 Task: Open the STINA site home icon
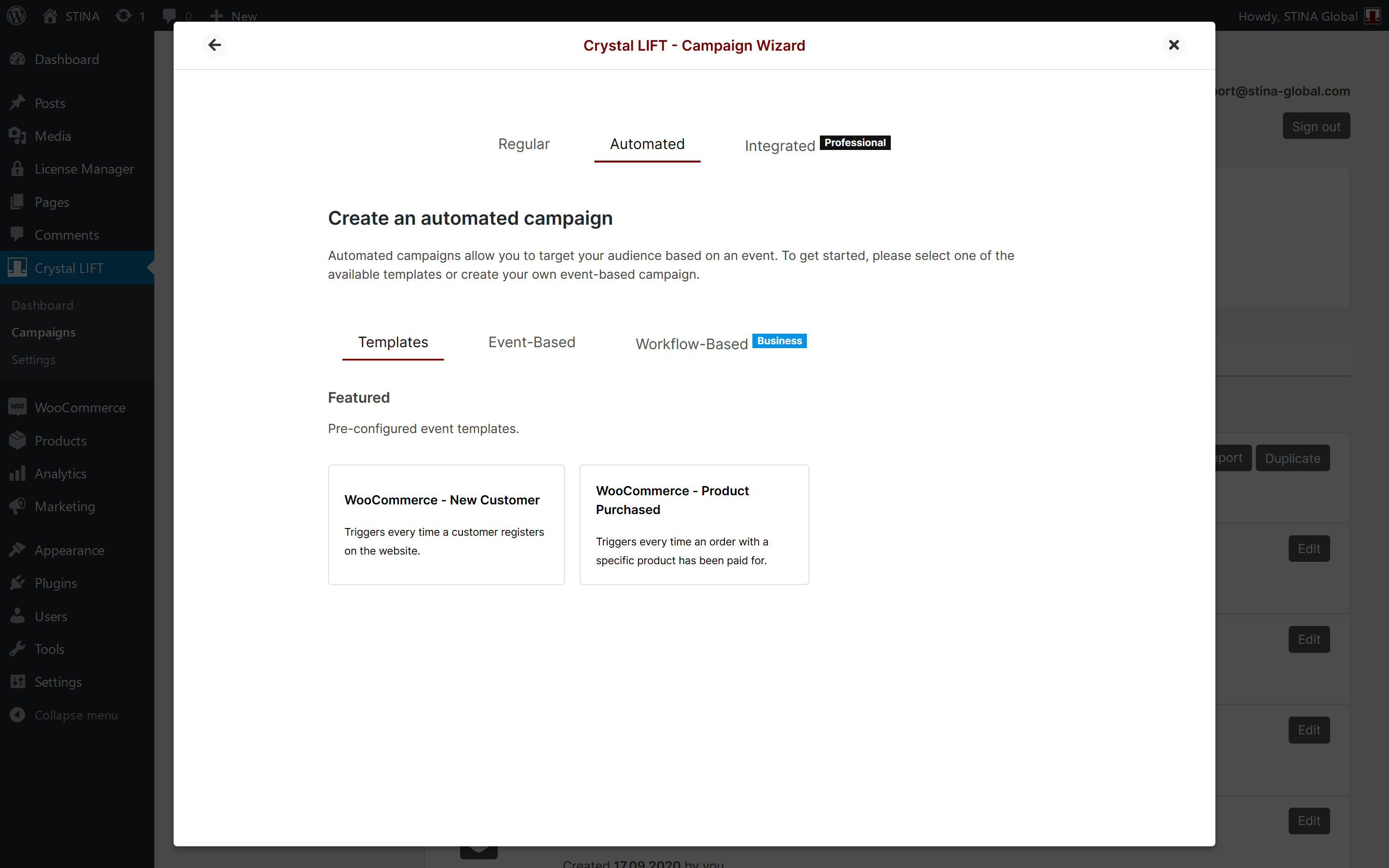(51, 15)
